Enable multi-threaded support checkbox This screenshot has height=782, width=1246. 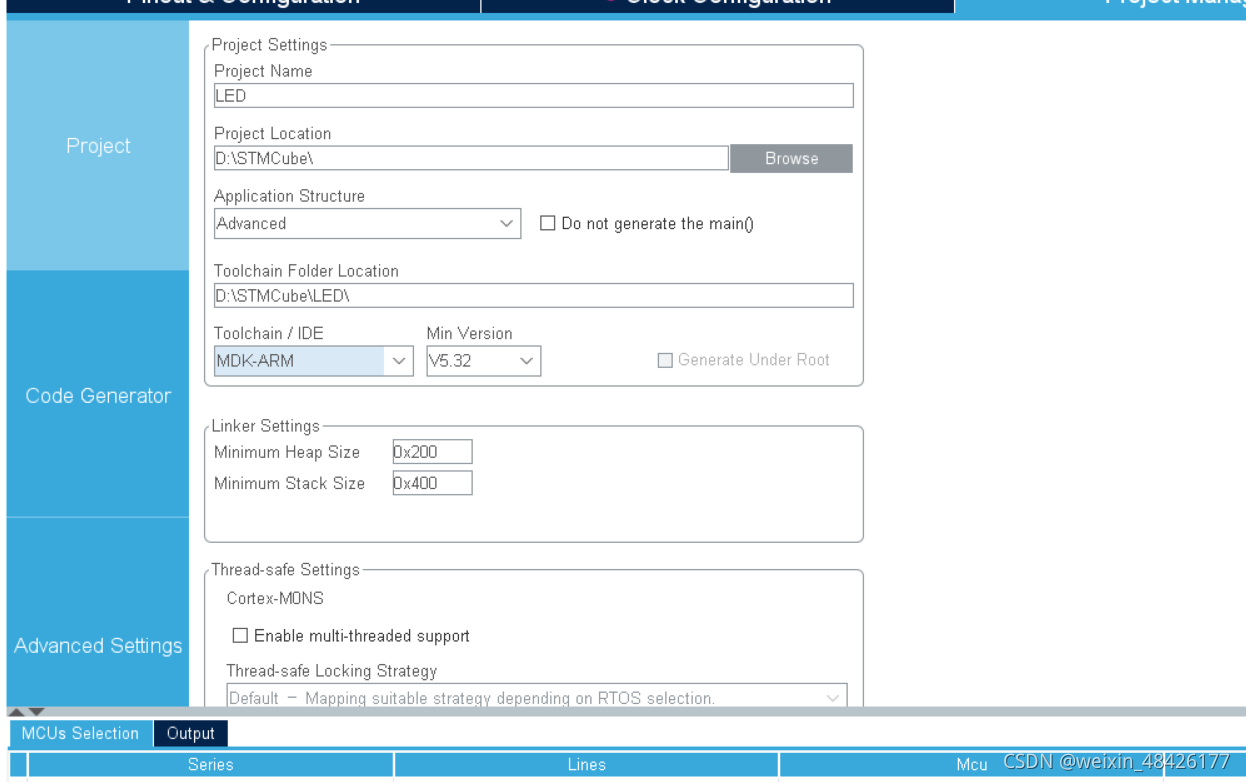coord(239,635)
